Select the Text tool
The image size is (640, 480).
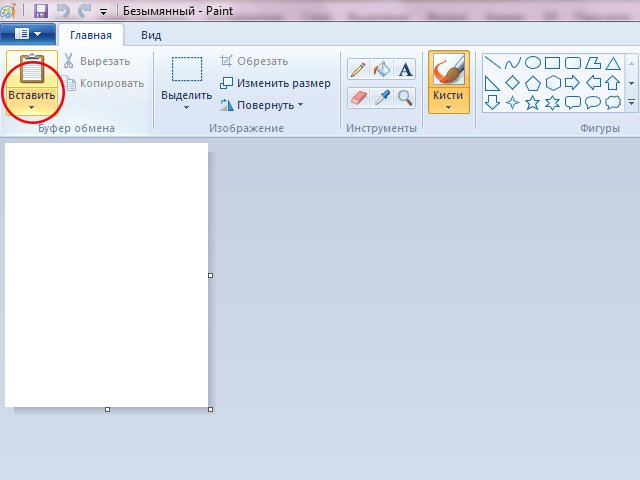tap(405, 69)
